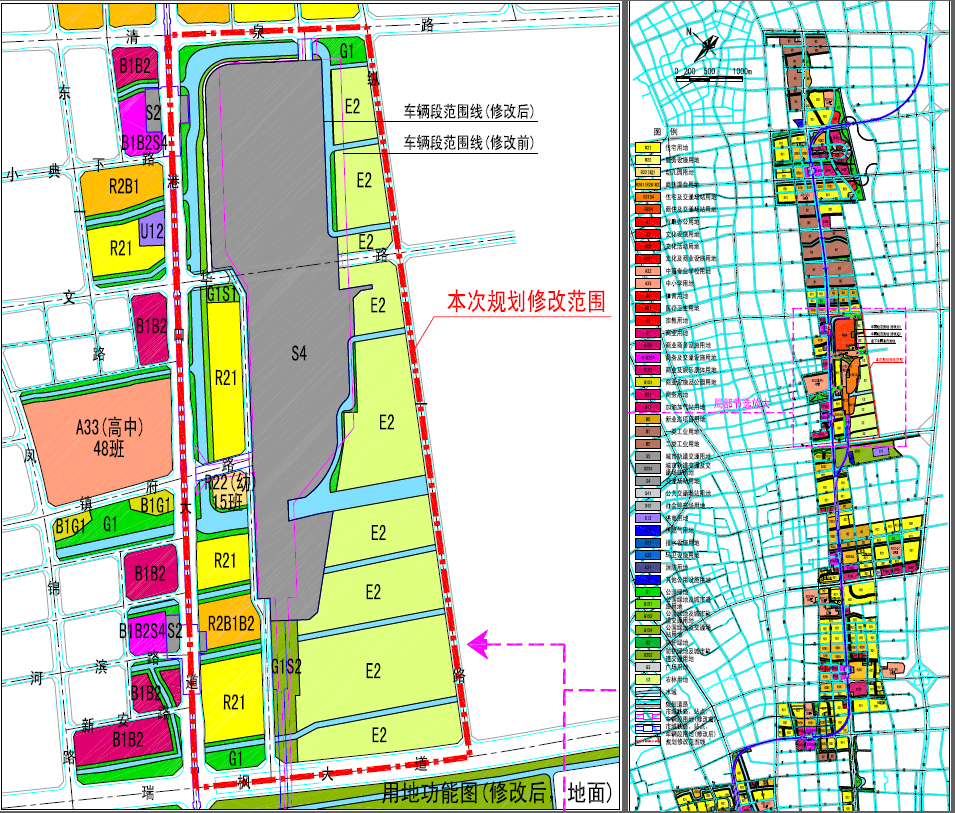This screenshot has height=813, width=955.
Task: Click the purple U12 parcel
Action: pyautogui.click(x=152, y=232)
